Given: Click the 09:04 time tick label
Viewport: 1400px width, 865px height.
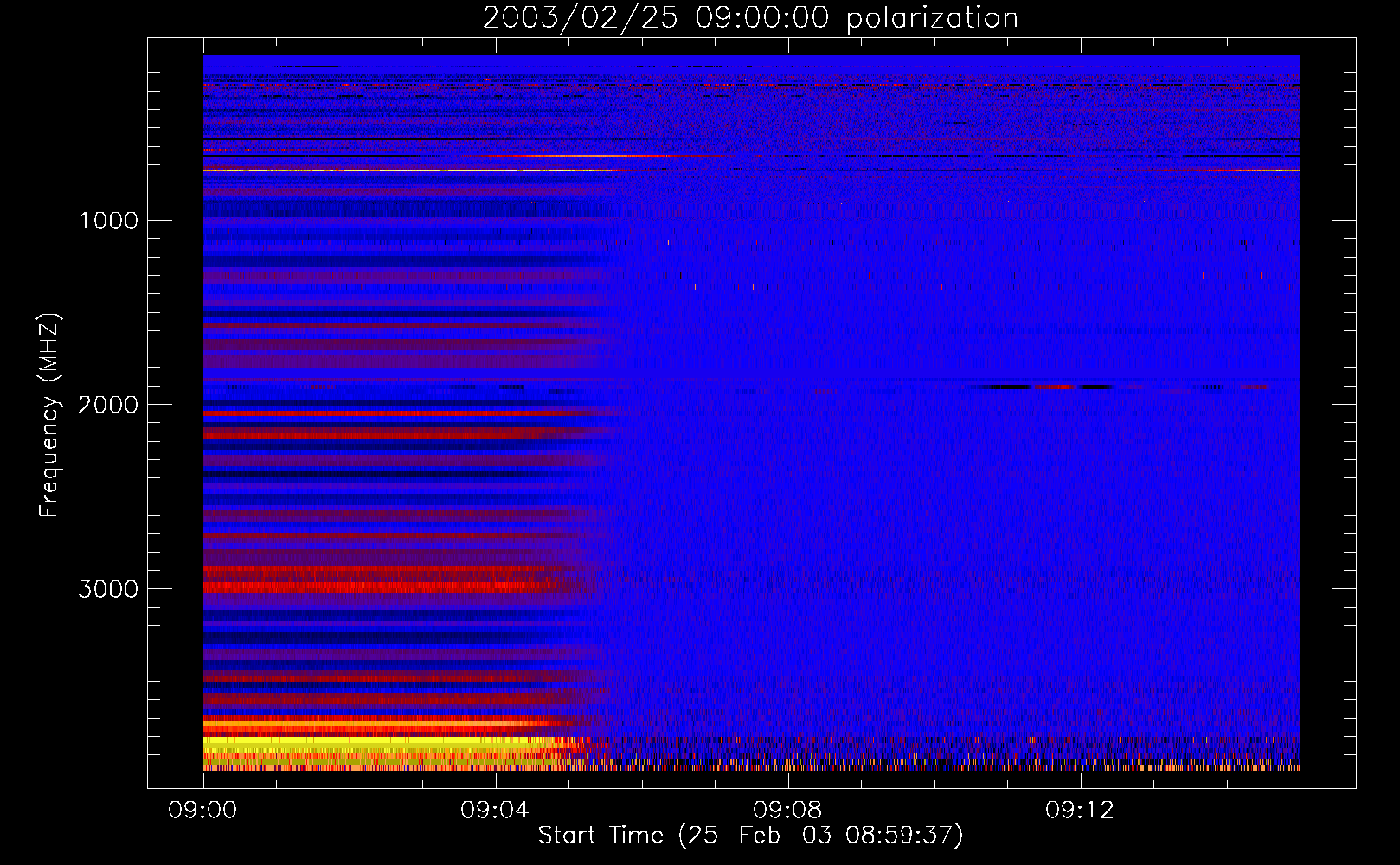Looking at the screenshot, I should click(x=495, y=811).
